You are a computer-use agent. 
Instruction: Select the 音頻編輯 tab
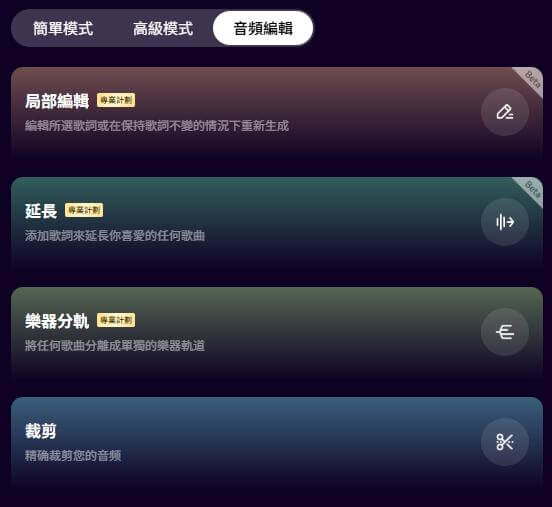(x=263, y=28)
